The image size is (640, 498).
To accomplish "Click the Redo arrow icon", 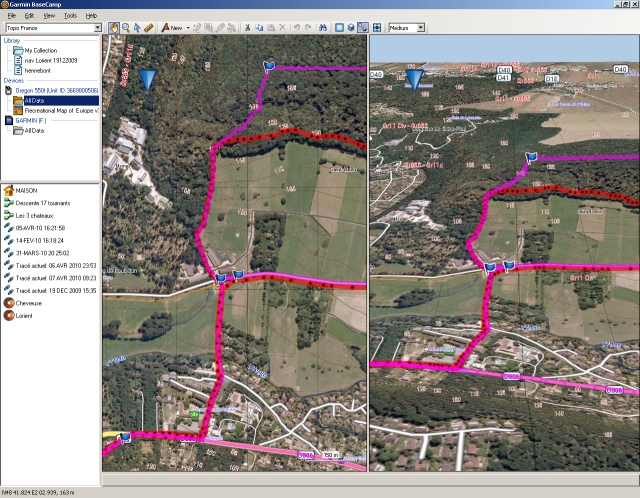I will [x=308, y=28].
